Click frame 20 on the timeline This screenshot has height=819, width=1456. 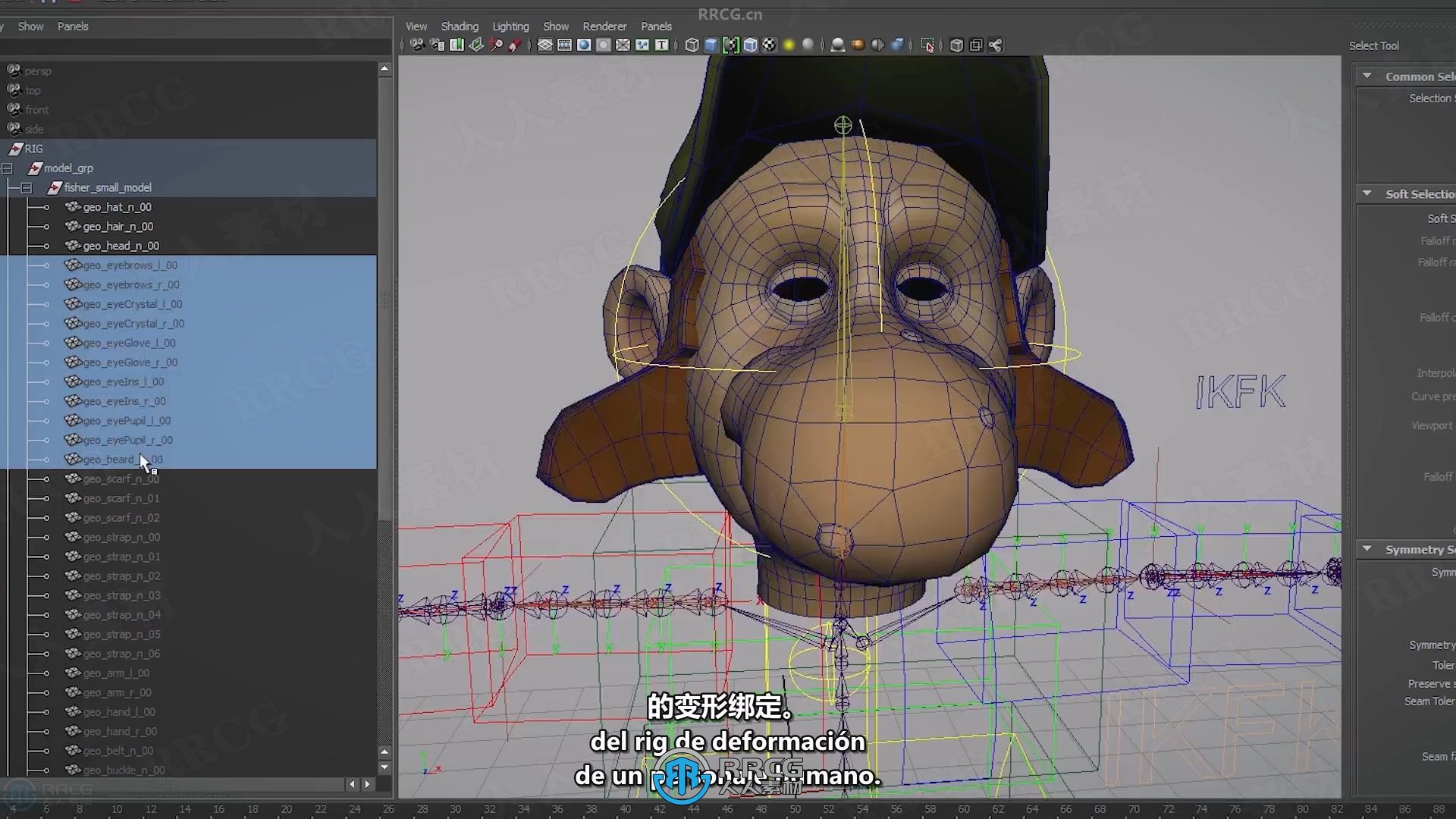[x=286, y=809]
